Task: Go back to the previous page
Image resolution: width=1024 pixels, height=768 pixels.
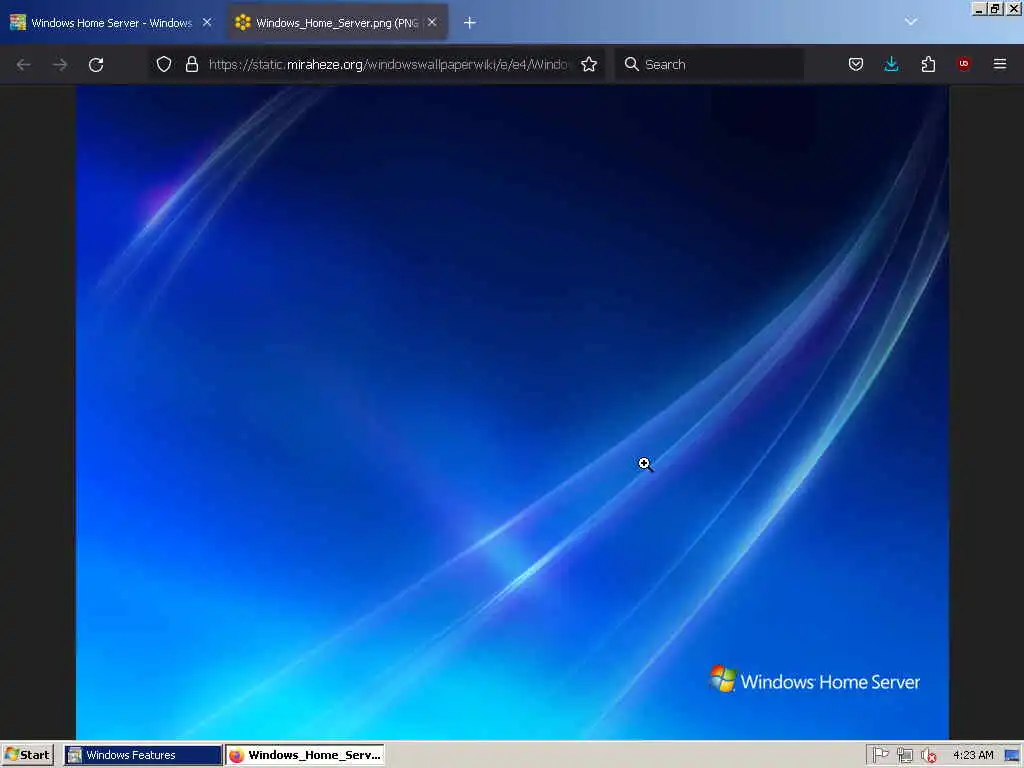Action: pos(24,64)
